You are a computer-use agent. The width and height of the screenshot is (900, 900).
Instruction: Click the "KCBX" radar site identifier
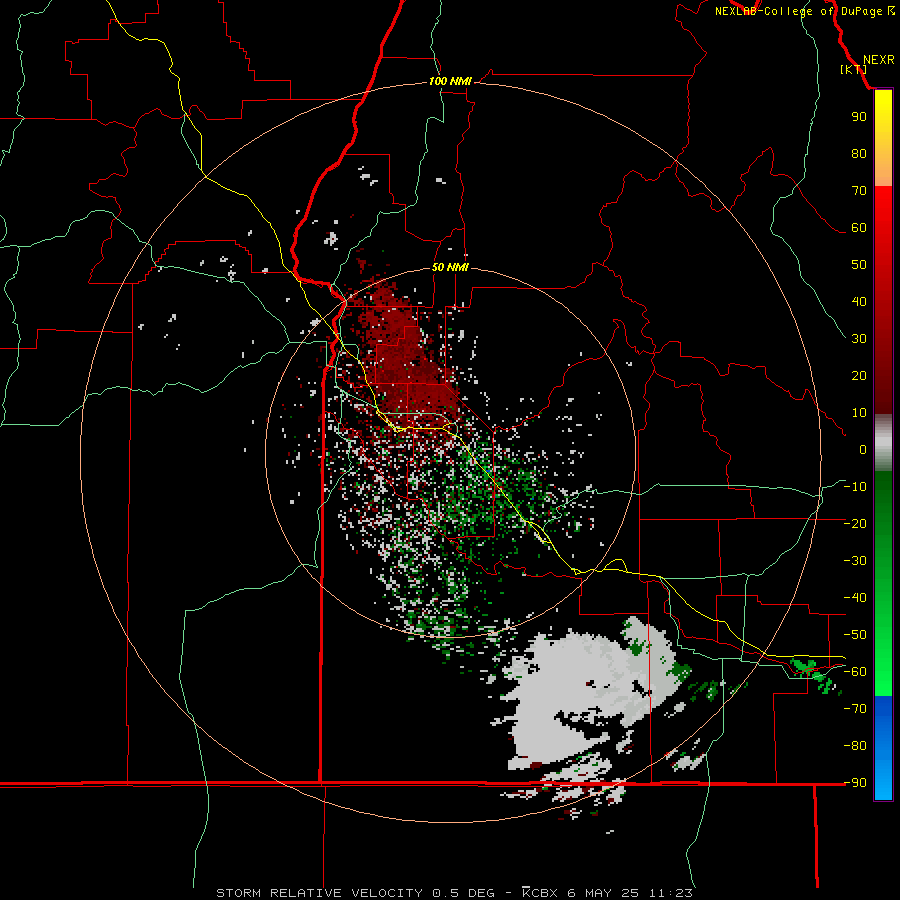pos(540,893)
